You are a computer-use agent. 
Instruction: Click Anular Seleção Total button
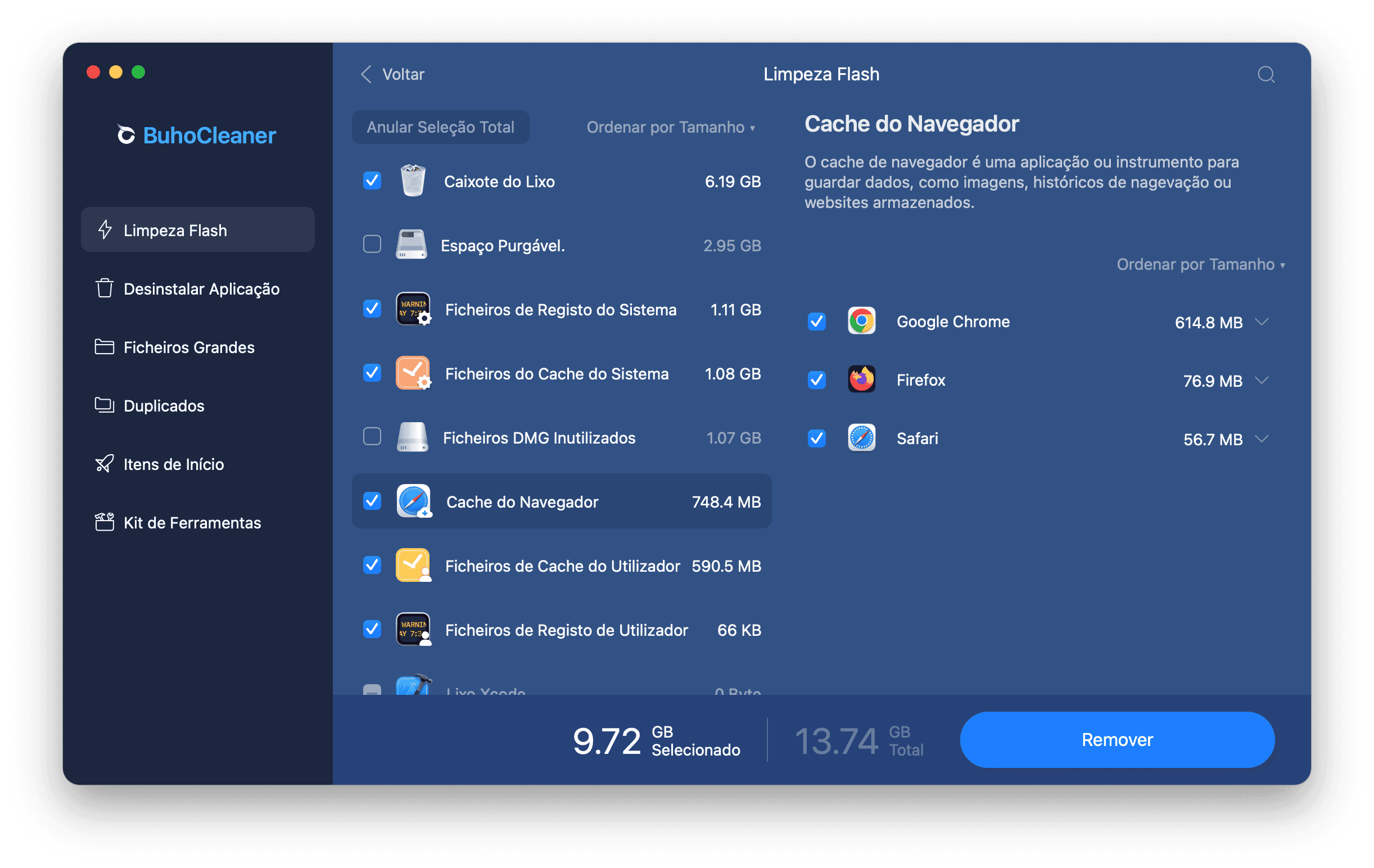(441, 126)
